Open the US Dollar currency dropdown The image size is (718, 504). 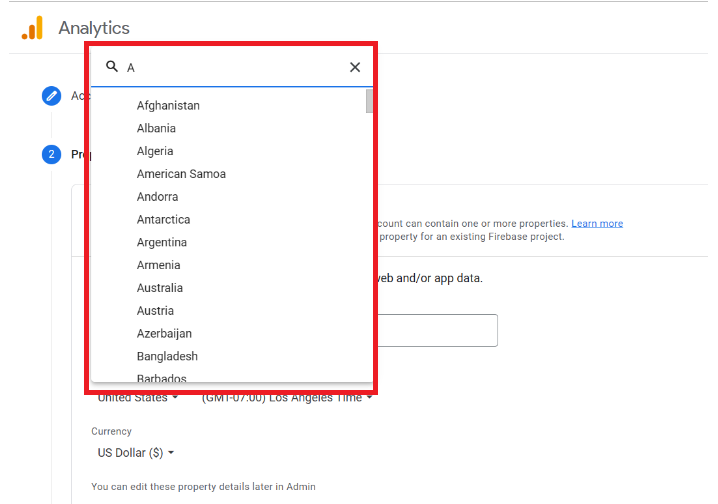pos(136,453)
